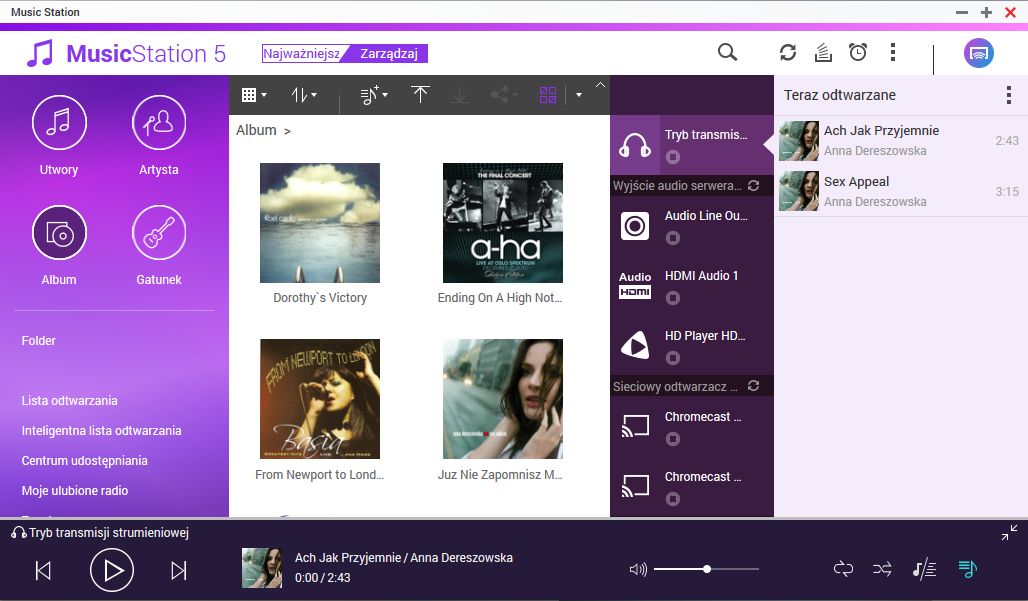Toggle shuffle playback mode

(x=882, y=569)
